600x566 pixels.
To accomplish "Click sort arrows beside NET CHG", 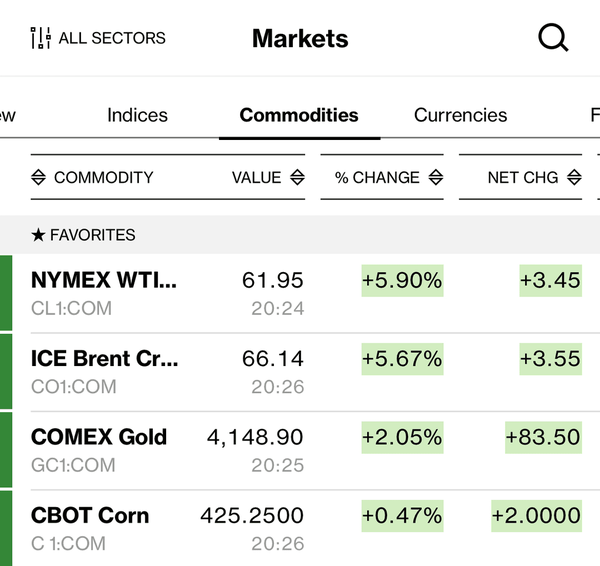I will pyautogui.click(x=574, y=177).
